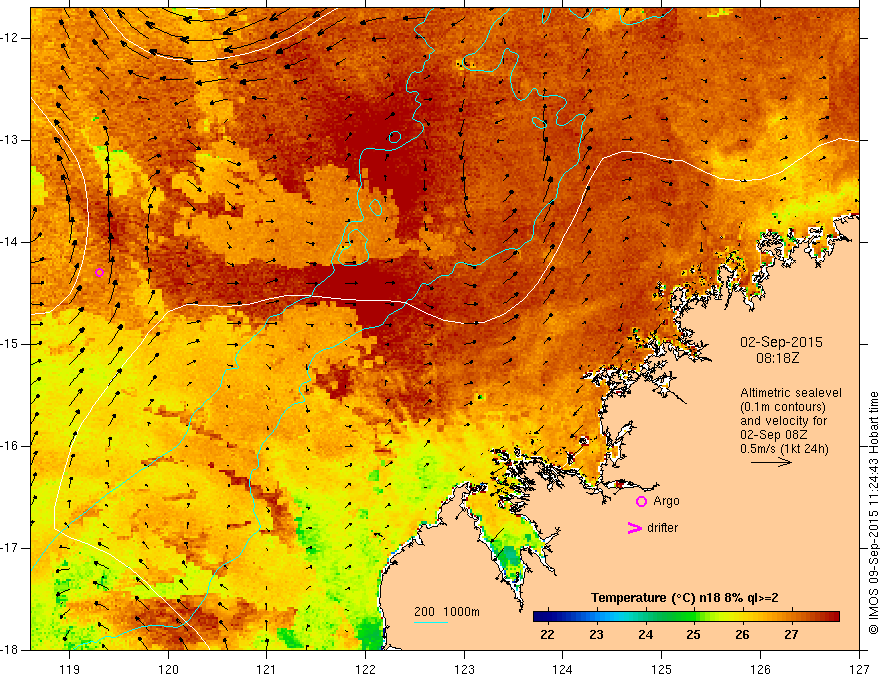Click the 'Temperature (°C) n18 8% ql>=2' title
Image resolution: width=880 pixels, height=680 pixels.
click(684, 598)
